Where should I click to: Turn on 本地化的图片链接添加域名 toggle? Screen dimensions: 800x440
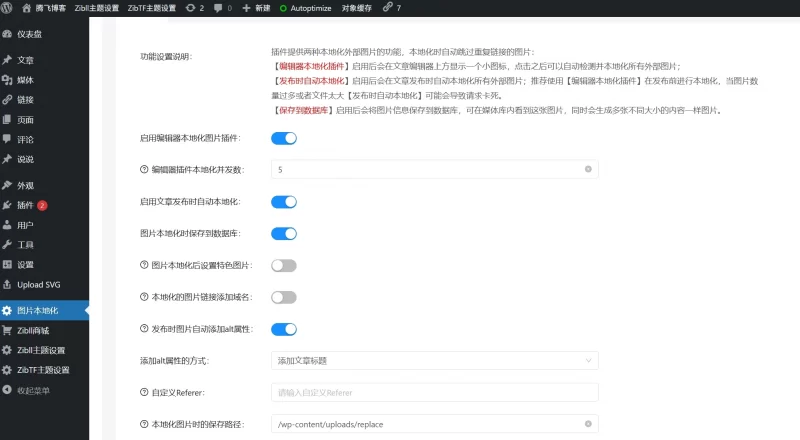(x=284, y=297)
